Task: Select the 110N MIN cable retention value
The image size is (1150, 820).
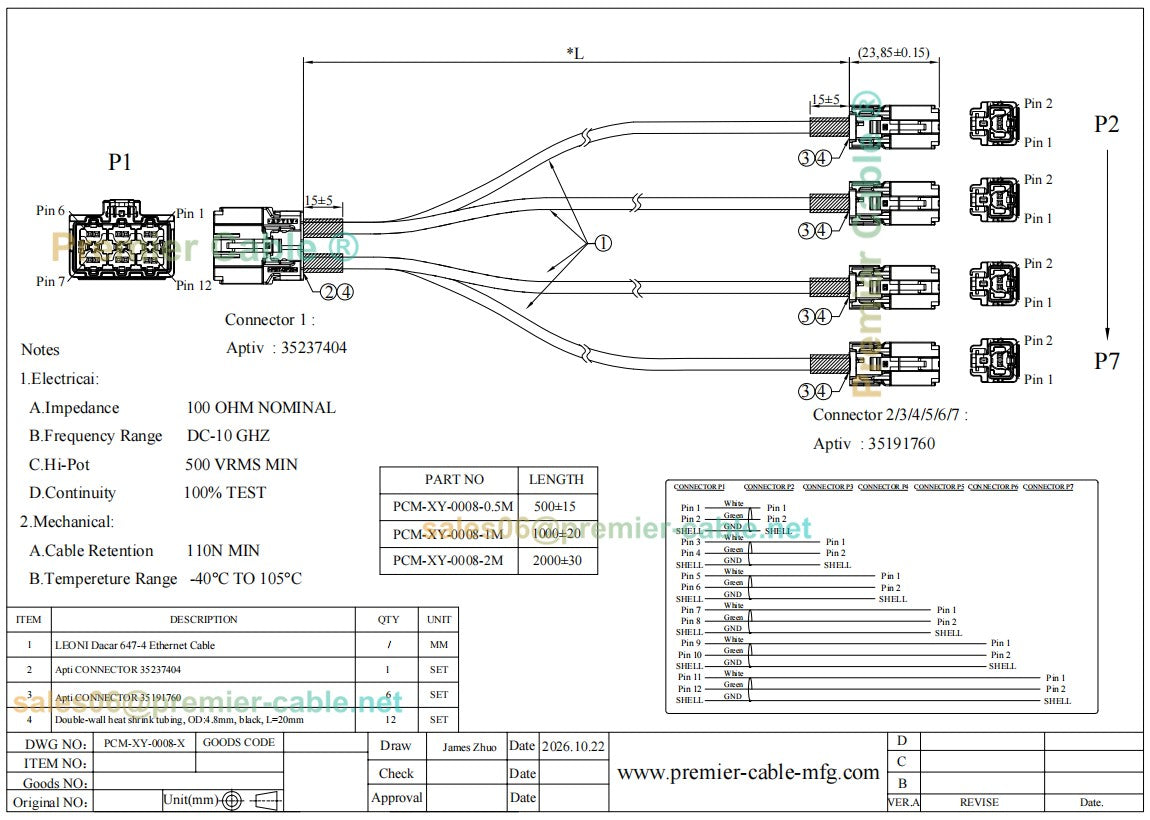Action: (x=223, y=551)
